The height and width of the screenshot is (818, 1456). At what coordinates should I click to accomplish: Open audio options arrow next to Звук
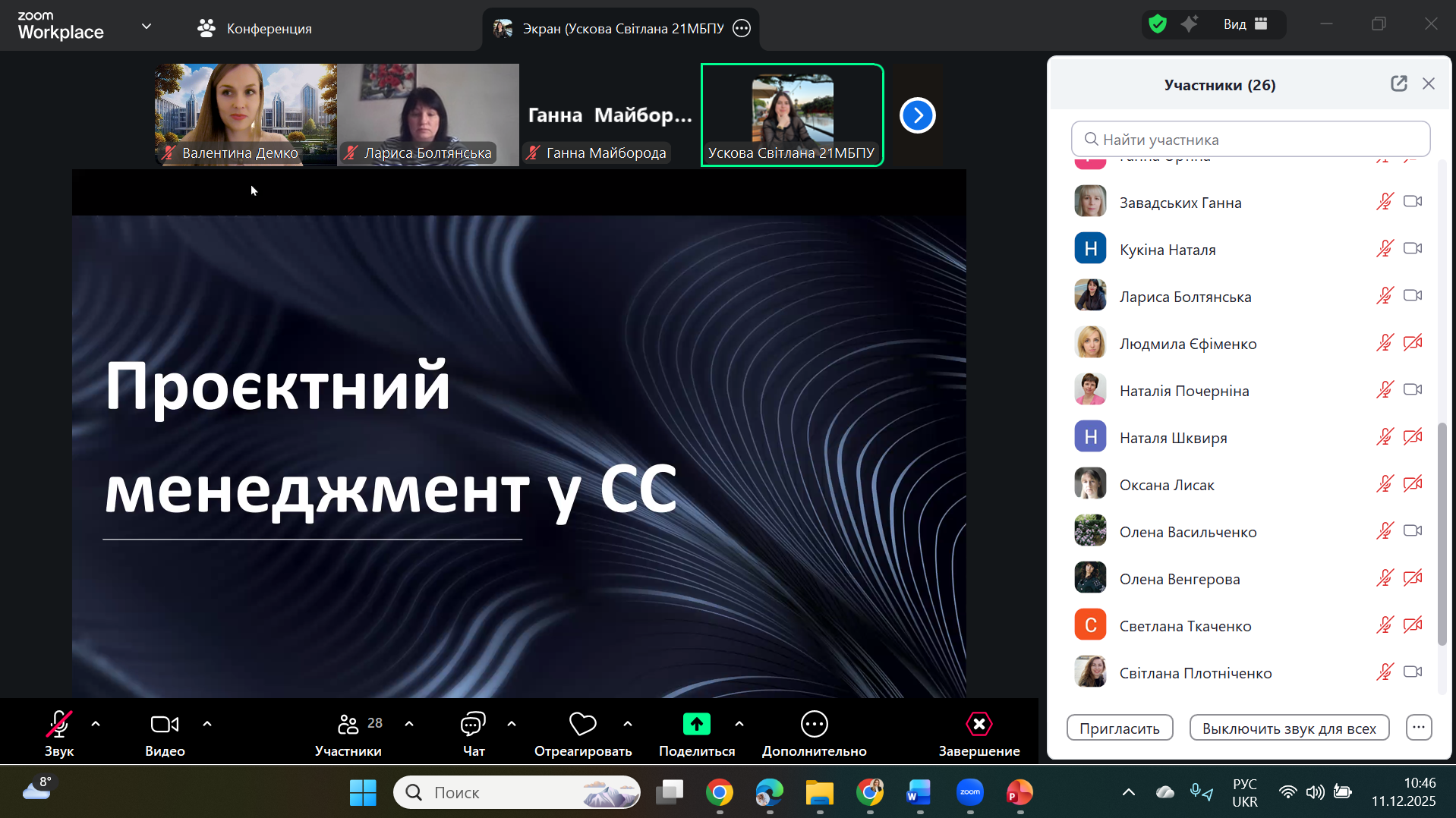(x=96, y=724)
